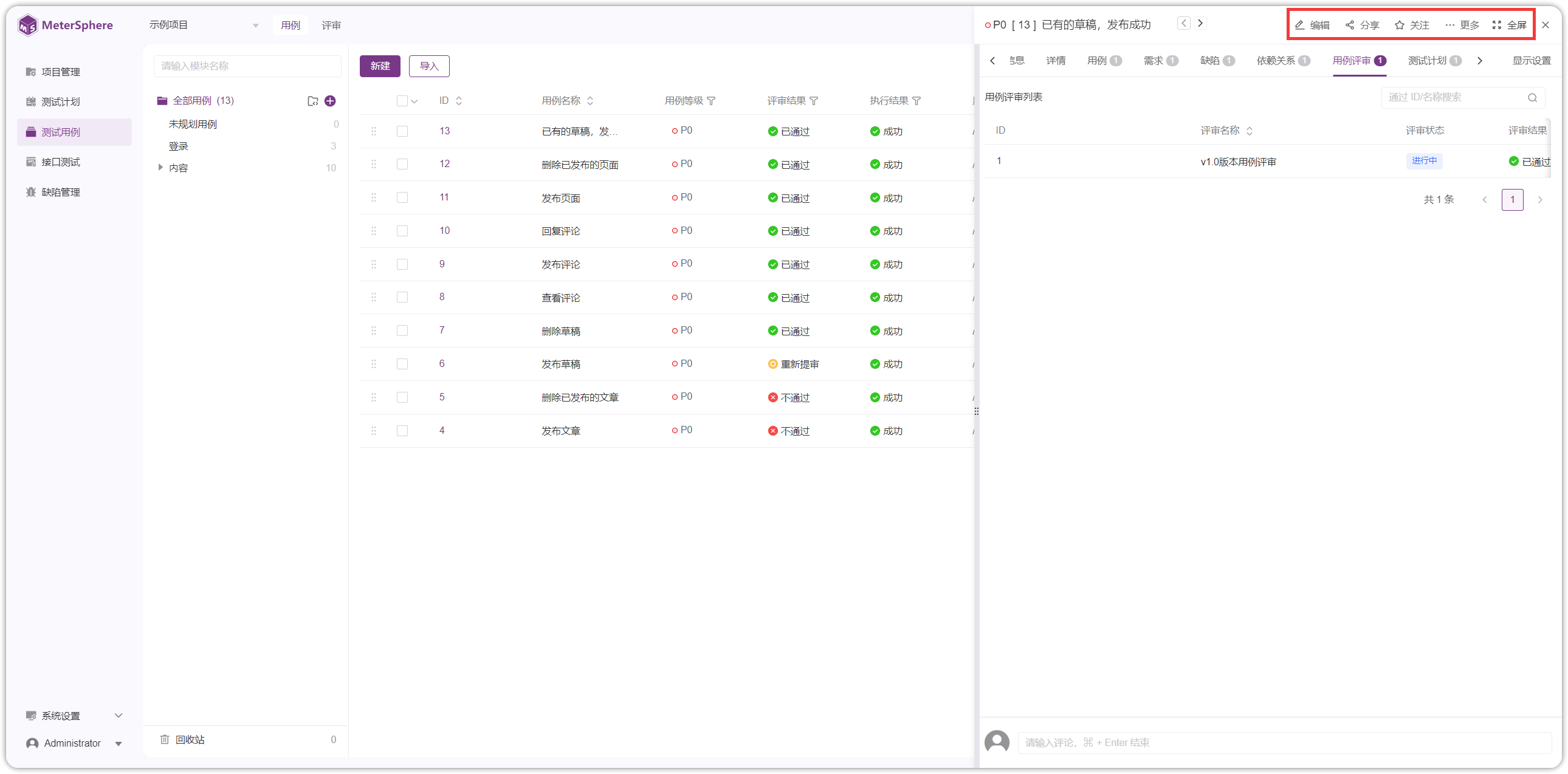
Task: Click the 关注 star button
Action: (x=1412, y=25)
